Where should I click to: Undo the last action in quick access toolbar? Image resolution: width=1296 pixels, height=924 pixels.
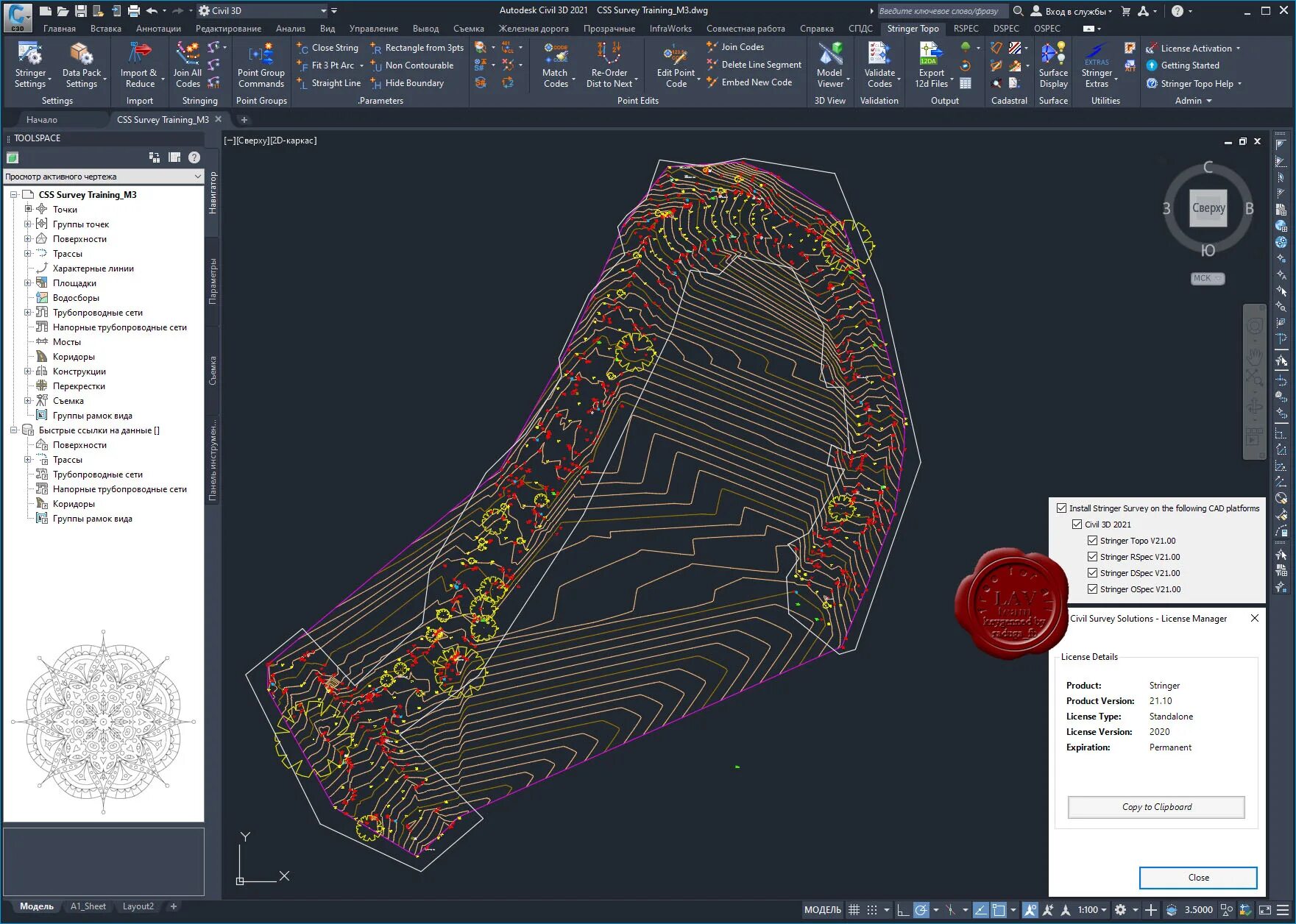coord(152,11)
